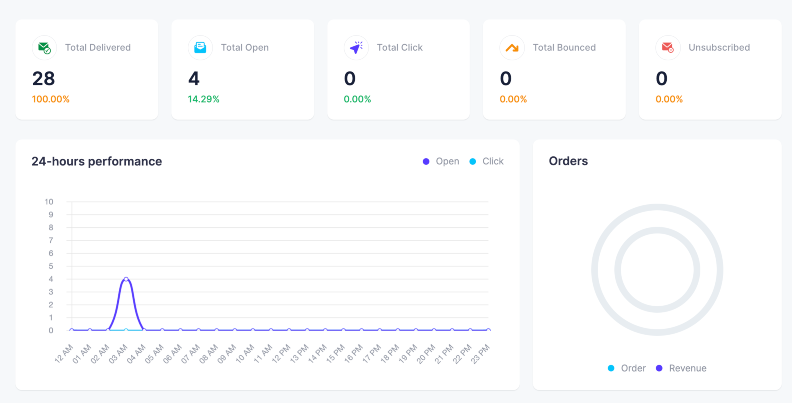Click the 24-hours performance heading
792x403 pixels.
[x=96, y=161]
